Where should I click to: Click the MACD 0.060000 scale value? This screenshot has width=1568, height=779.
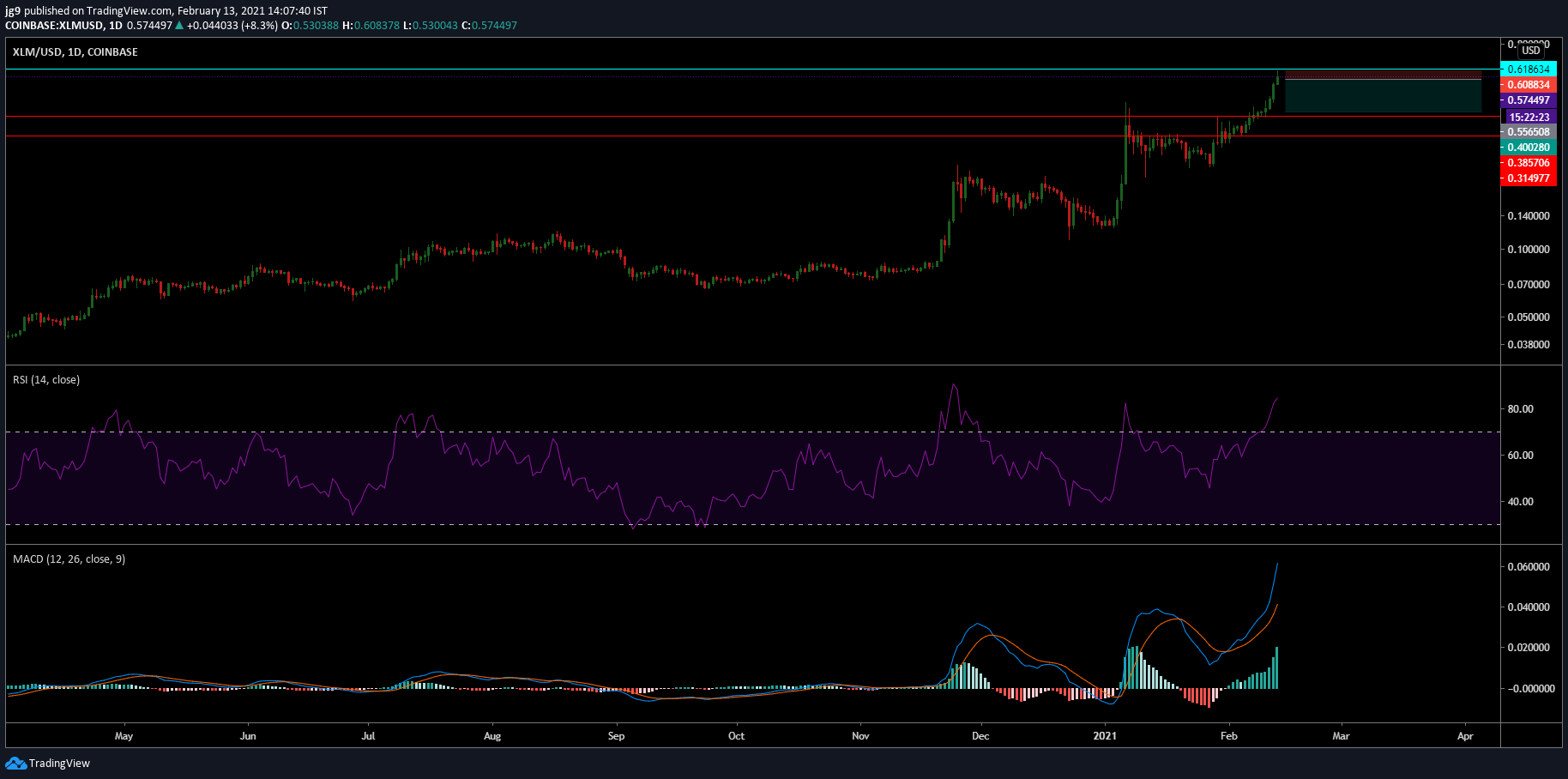point(1529,567)
